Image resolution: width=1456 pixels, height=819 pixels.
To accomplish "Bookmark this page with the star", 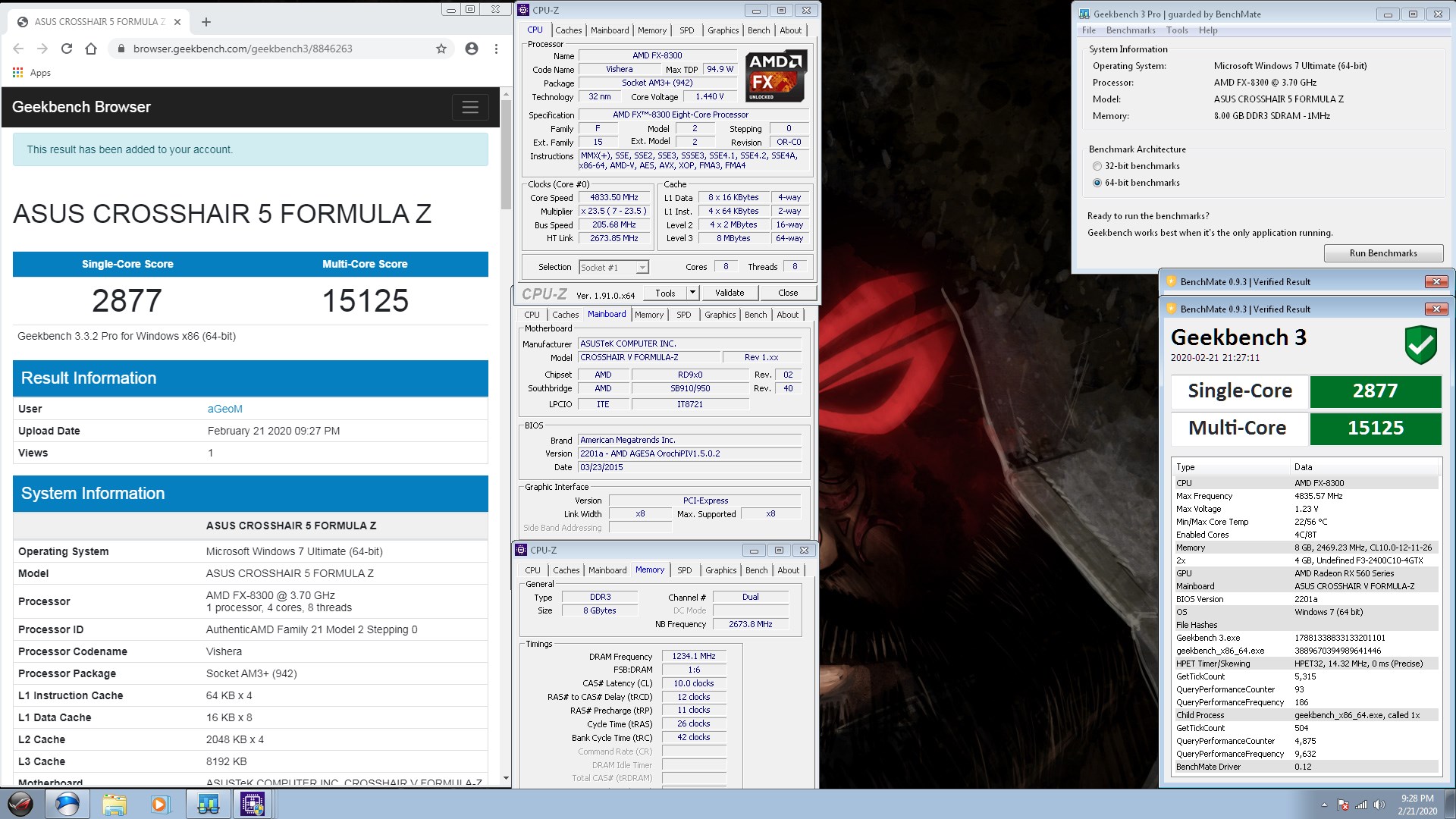I will tap(441, 49).
